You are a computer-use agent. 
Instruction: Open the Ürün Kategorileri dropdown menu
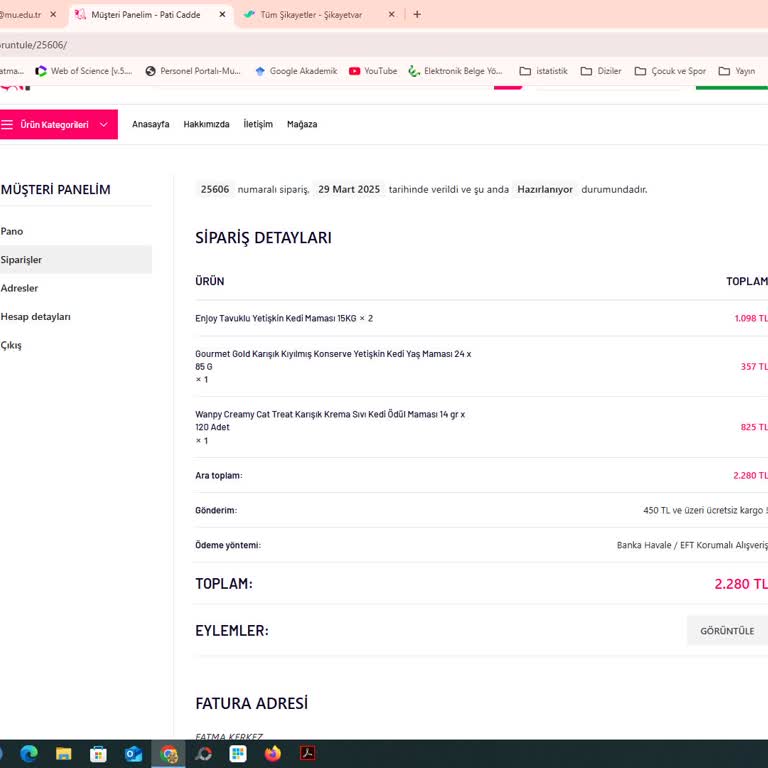(x=62, y=125)
